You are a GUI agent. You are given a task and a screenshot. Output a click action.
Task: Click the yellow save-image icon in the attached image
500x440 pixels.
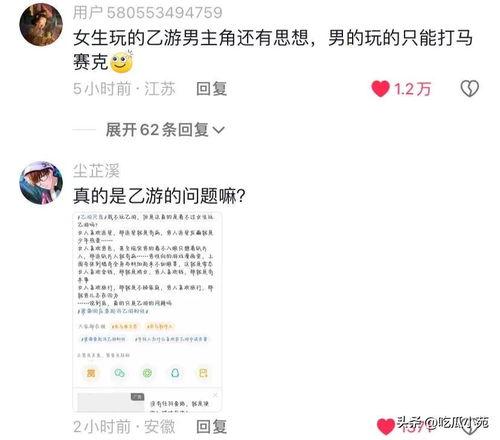[203, 373]
